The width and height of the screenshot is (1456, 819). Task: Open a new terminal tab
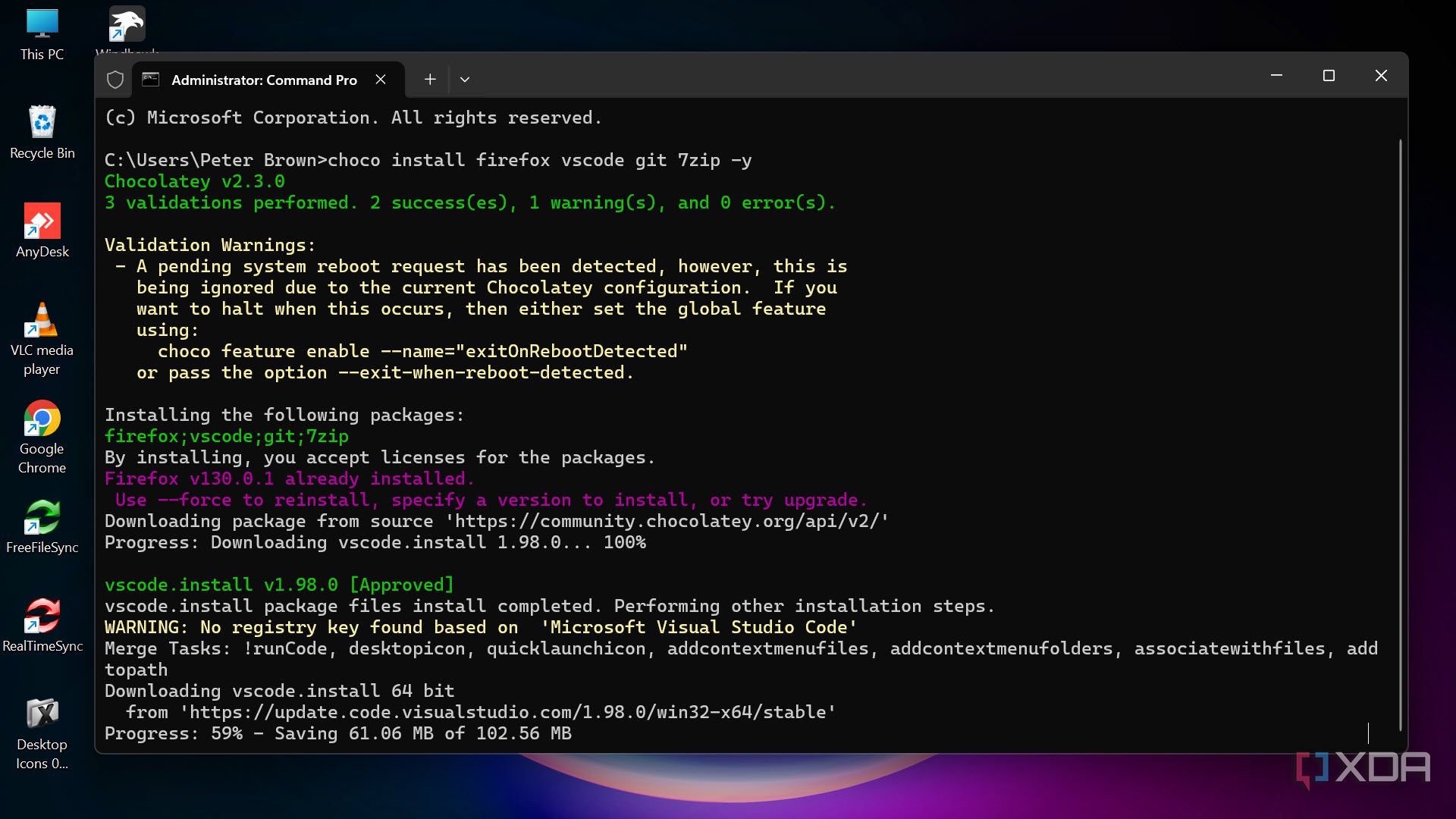coord(430,80)
